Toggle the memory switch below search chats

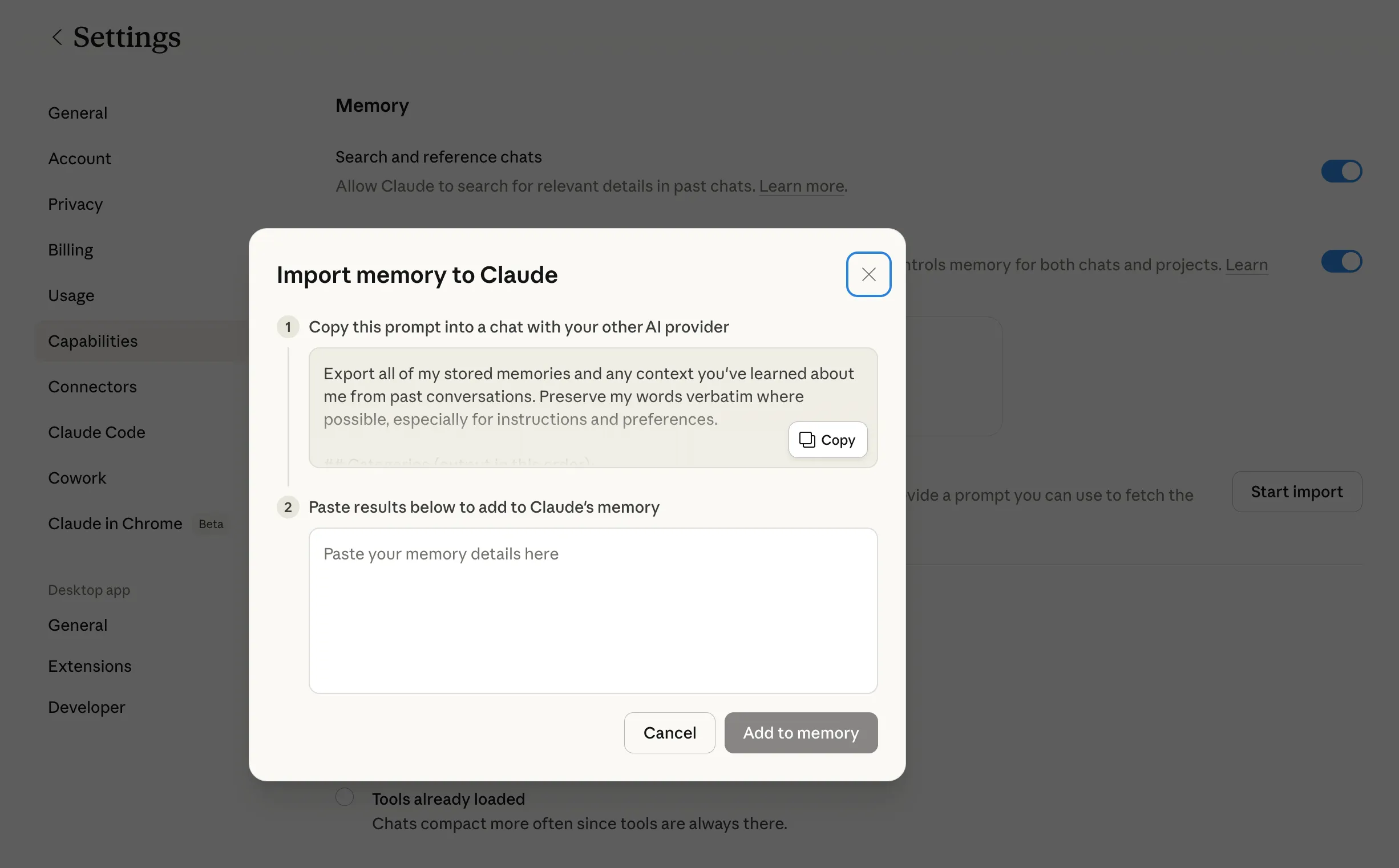[1341, 261]
